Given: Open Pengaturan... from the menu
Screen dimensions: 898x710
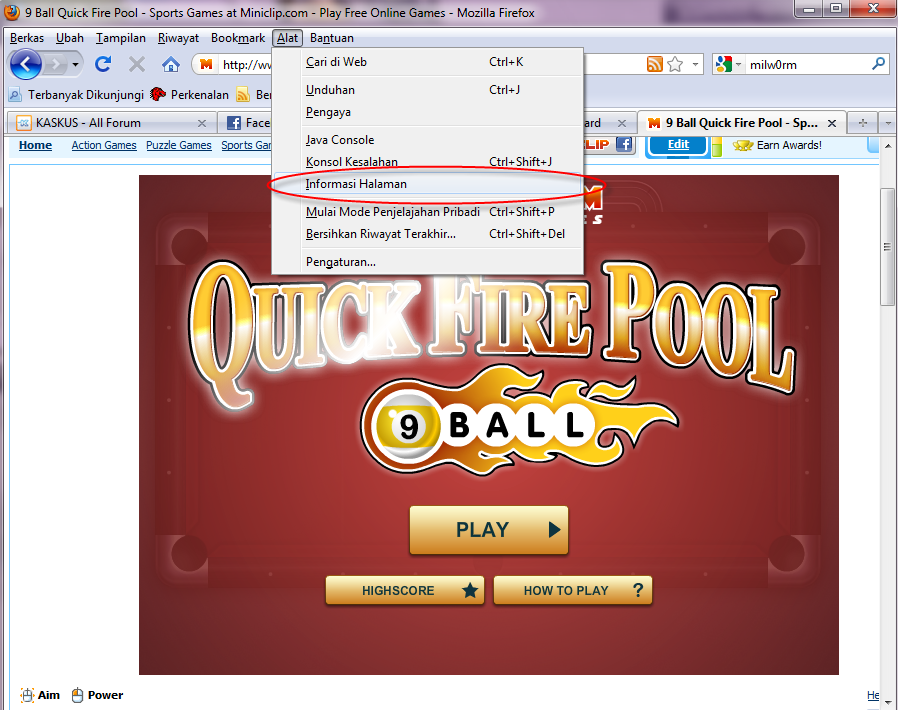Looking at the screenshot, I should click(x=427, y=262).
